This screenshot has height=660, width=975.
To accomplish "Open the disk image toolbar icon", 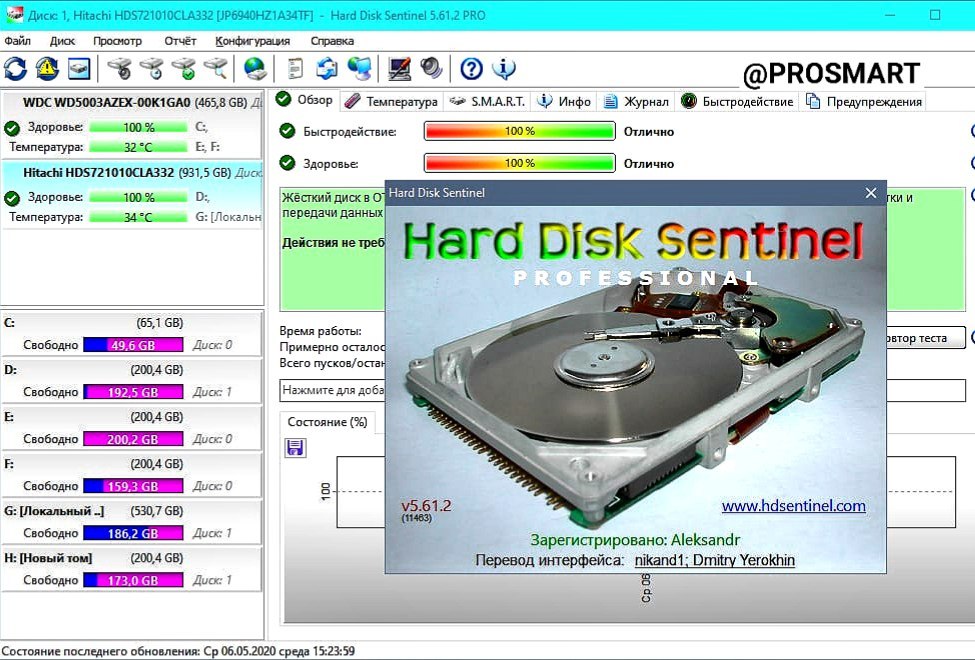I will click(x=79, y=68).
